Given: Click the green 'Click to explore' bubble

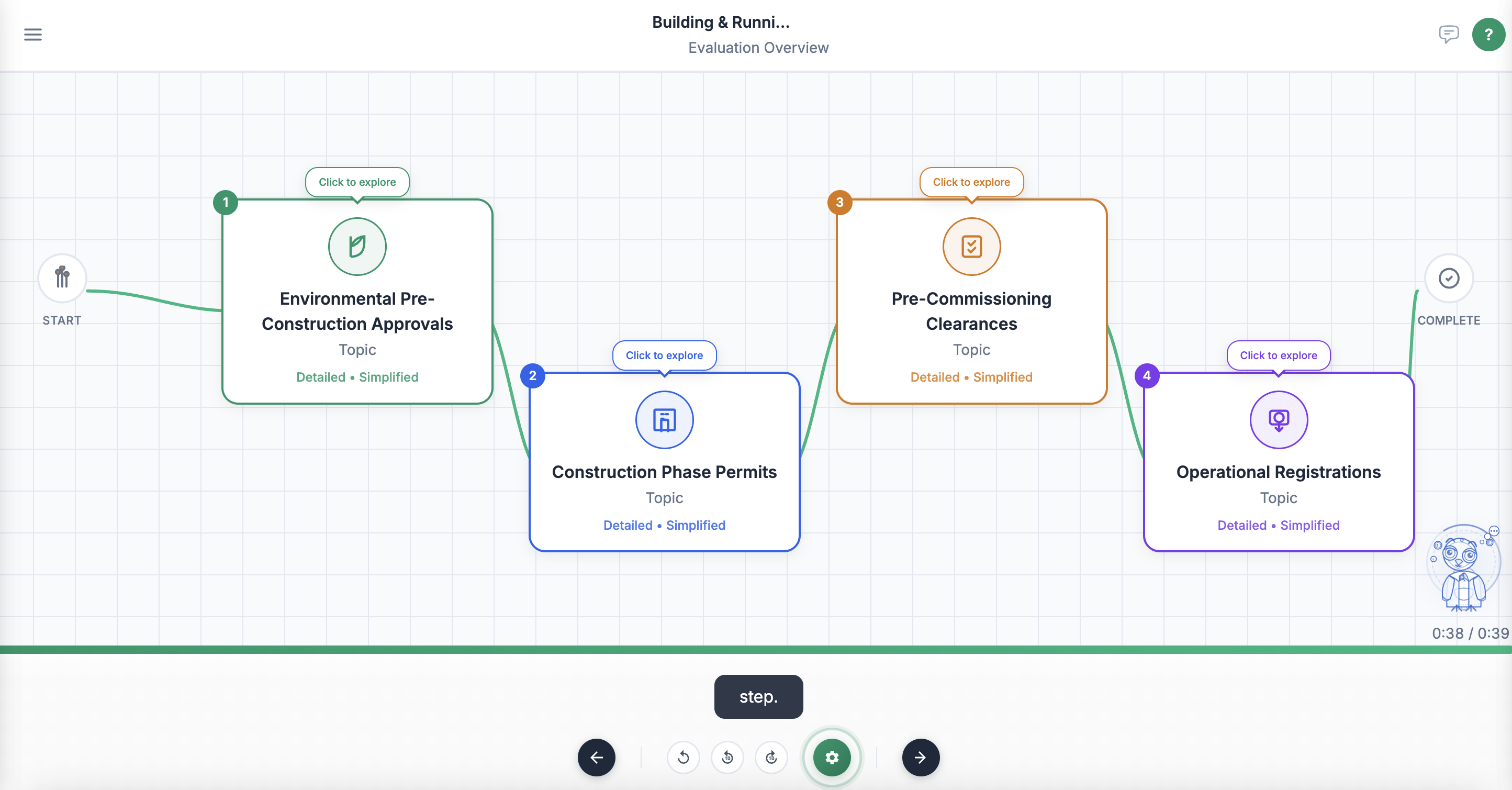Looking at the screenshot, I should pyautogui.click(x=357, y=182).
